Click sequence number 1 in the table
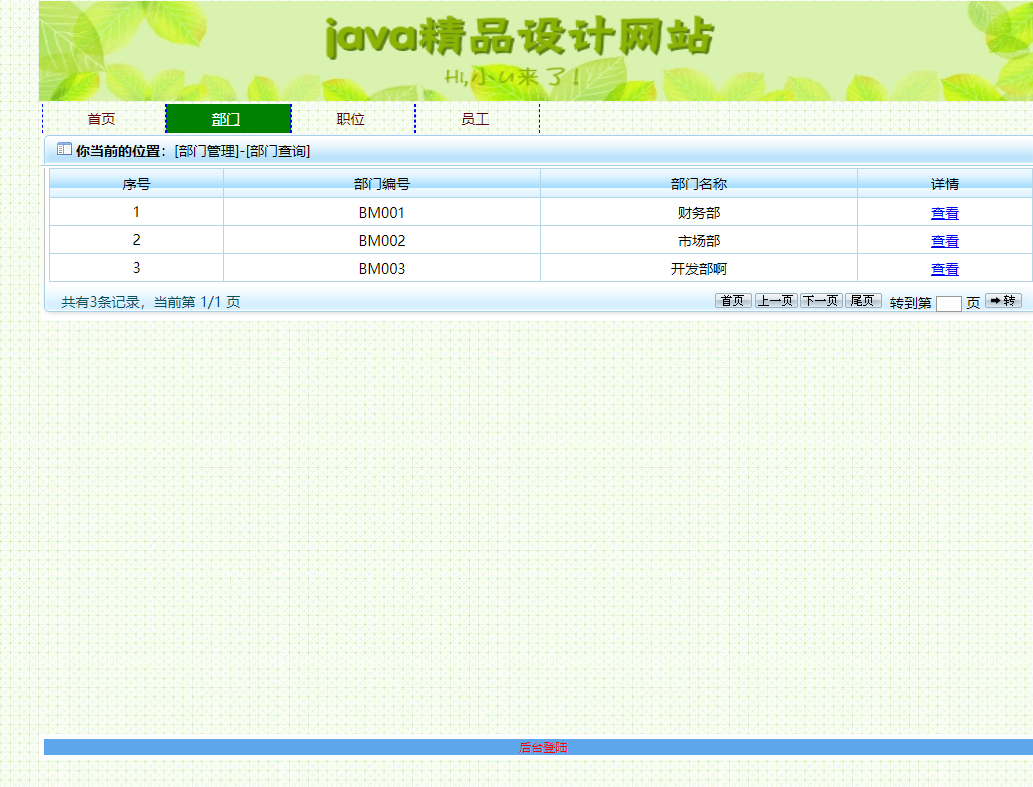The height and width of the screenshot is (787, 1033). 136,212
